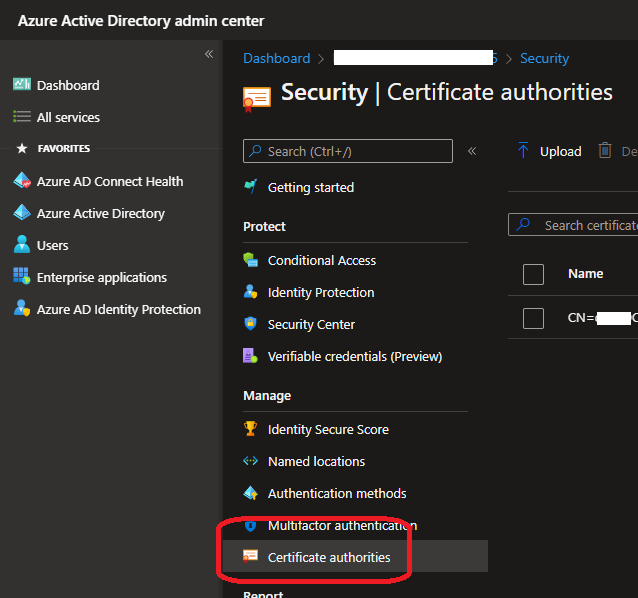Open Azure AD Connect Health icon

click(22, 181)
